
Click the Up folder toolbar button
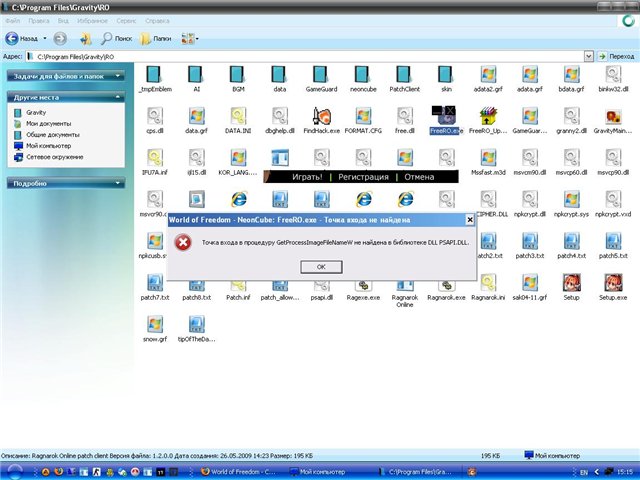(85, 38)
